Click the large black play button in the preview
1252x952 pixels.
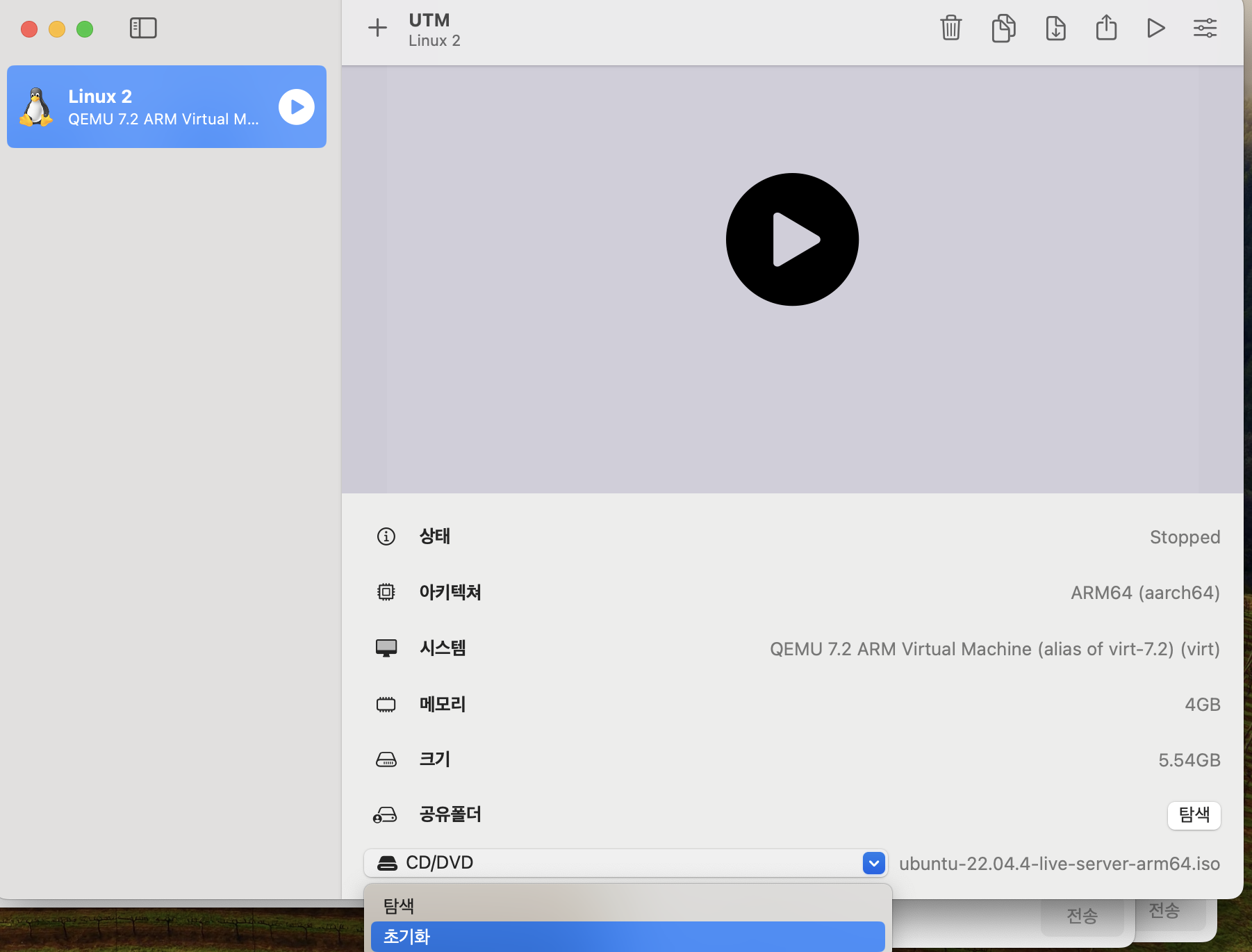[792, 239]
